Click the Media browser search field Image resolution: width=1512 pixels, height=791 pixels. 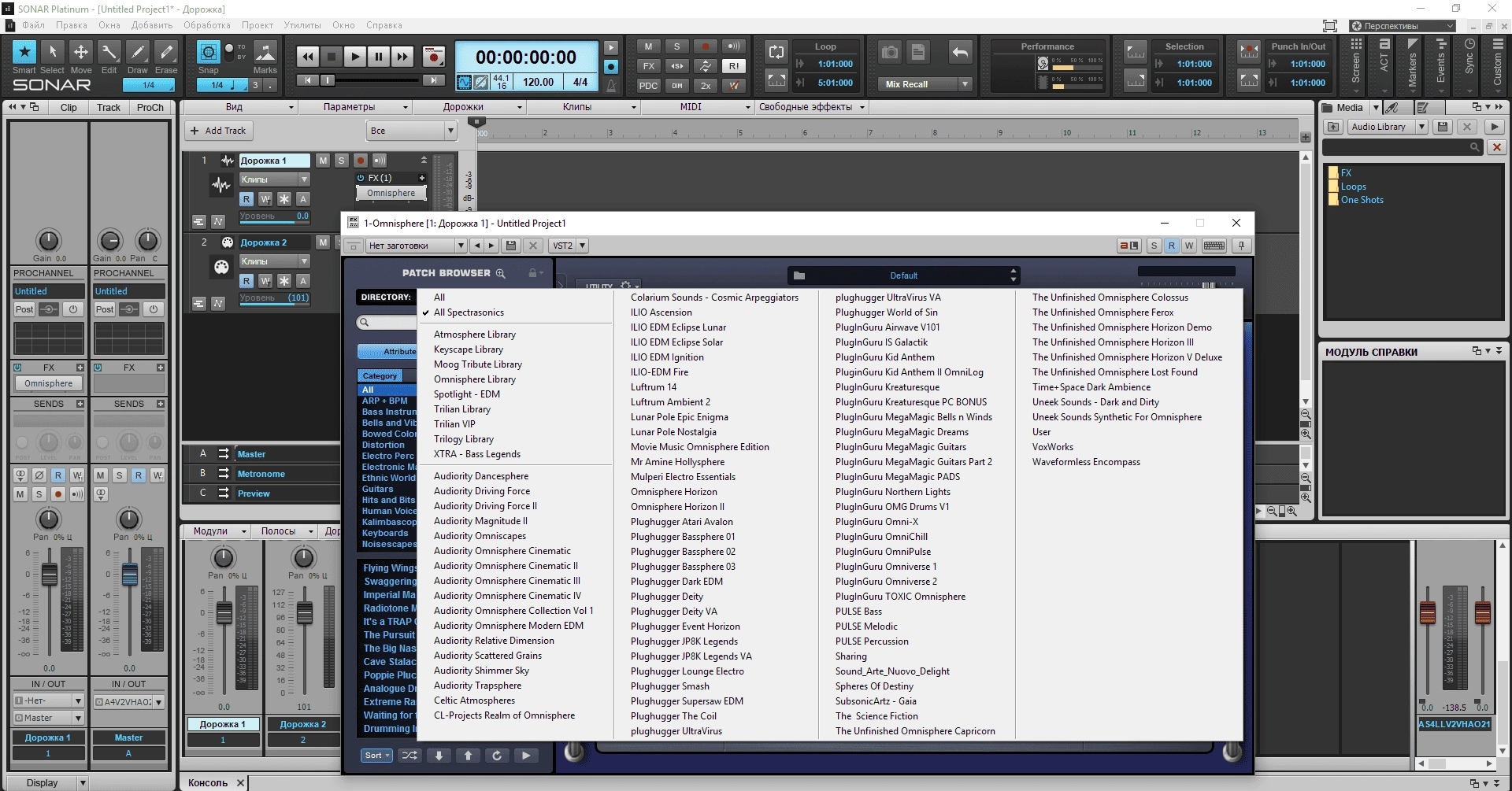[x=1402, y=147]
